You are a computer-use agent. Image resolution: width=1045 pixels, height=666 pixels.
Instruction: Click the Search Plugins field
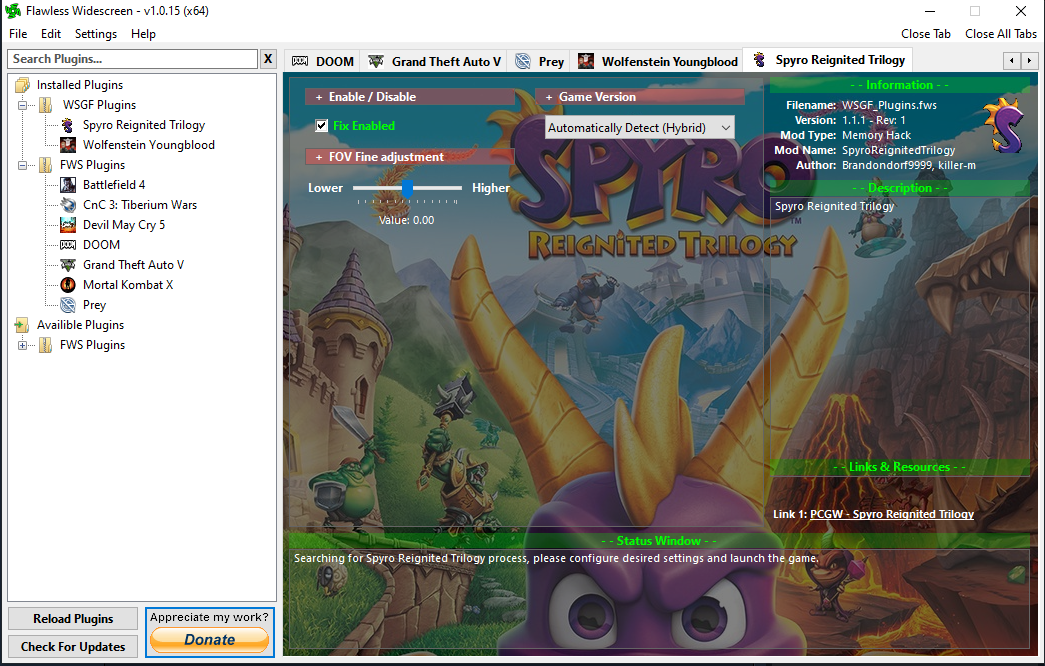(133, 59)
